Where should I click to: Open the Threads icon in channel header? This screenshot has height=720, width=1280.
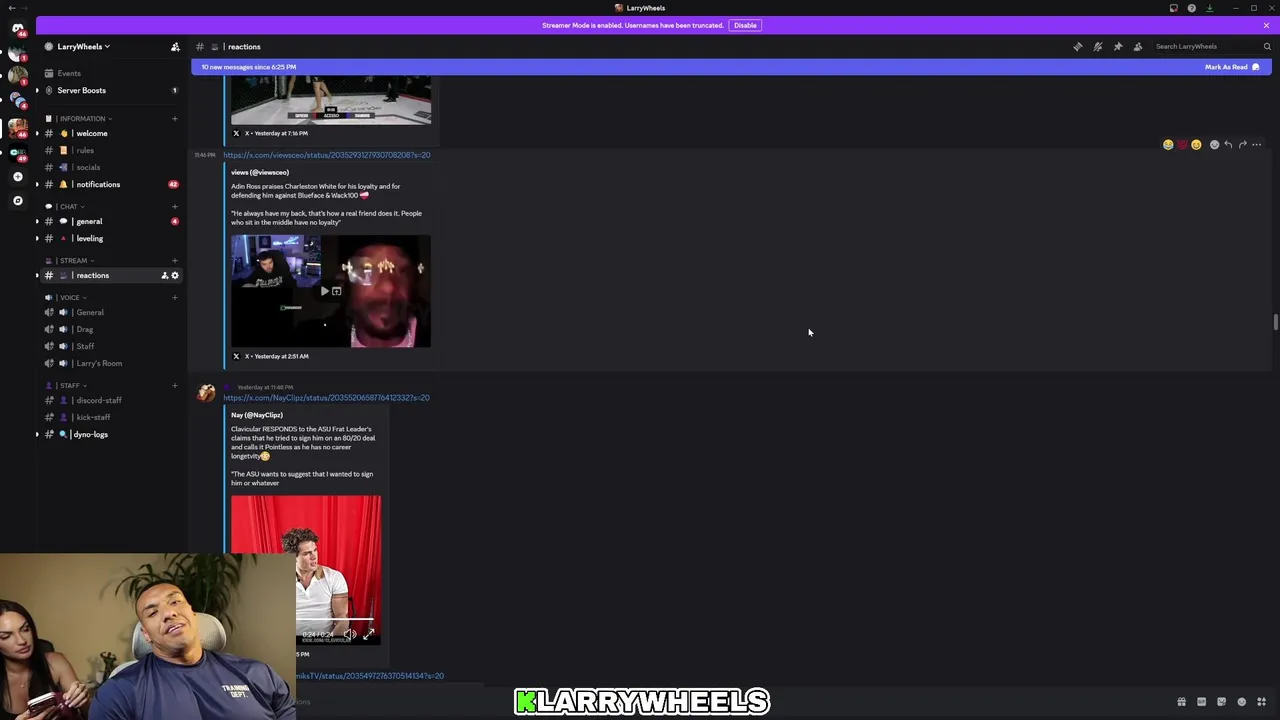tap(1078, 47)
